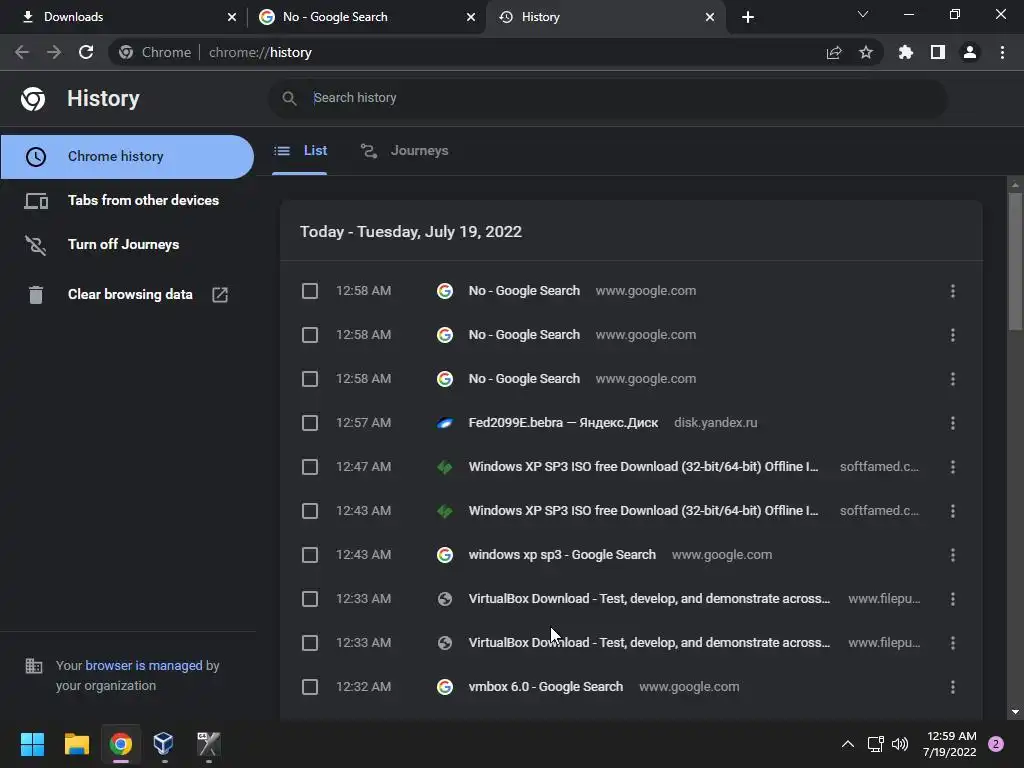1024x768 pixels.
Task: Open a new tab with plus button
Action: tap(748, 17)
